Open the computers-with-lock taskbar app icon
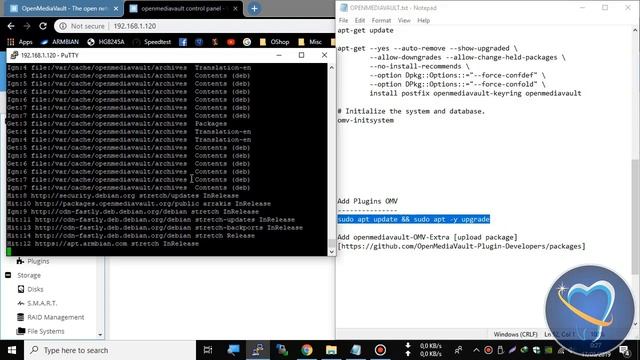This screenshot has height=360, width=640. [x=282, y=350]
